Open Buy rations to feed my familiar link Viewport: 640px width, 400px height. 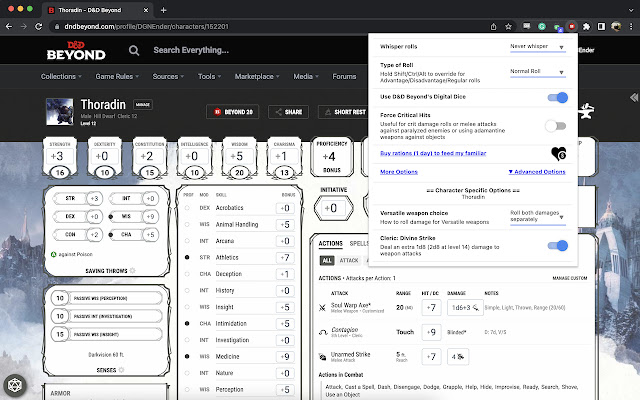[x=433, y=153]
